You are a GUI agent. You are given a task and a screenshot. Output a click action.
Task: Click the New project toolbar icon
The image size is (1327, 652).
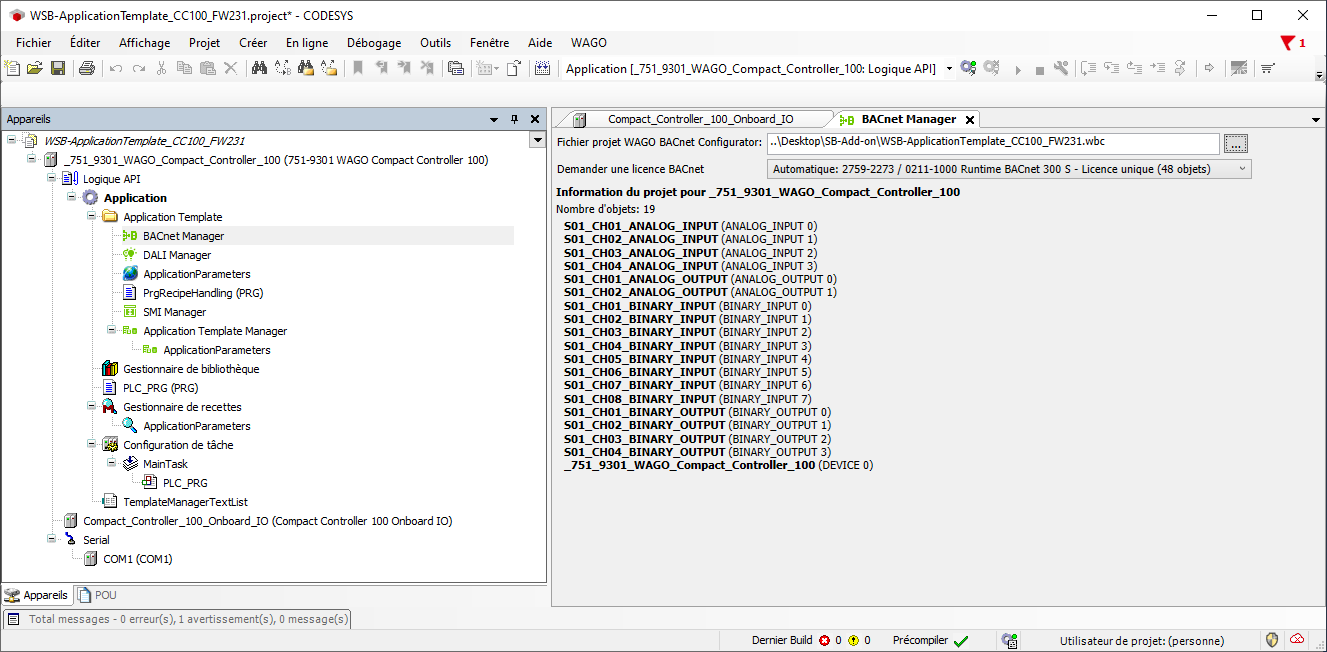[12, 69]
